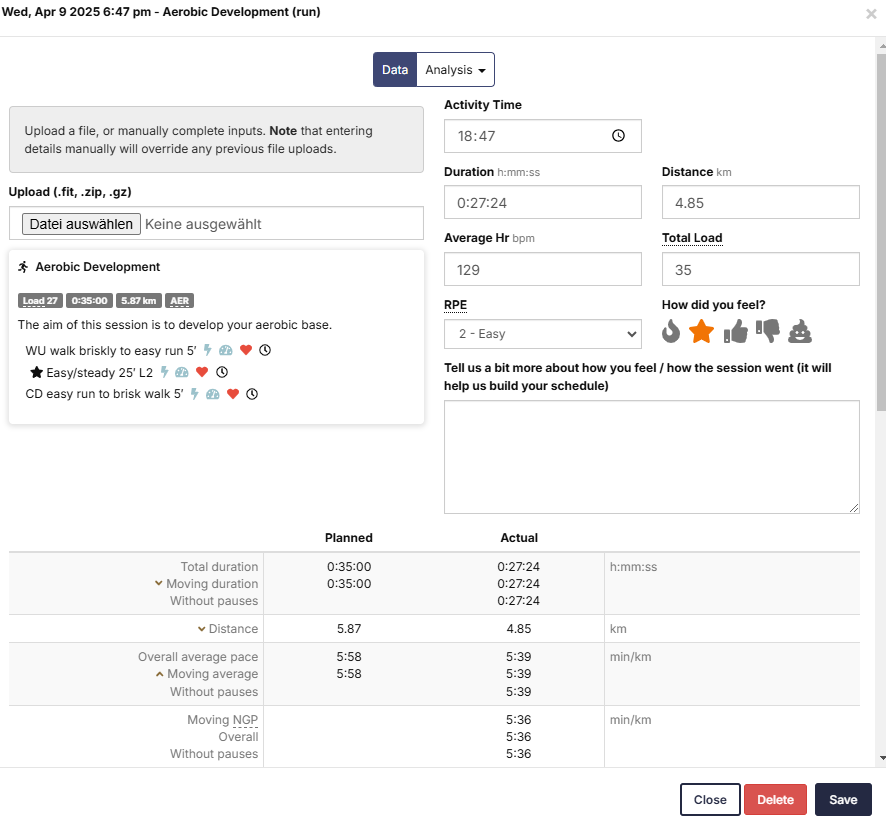
Task: Click the lightning icon on Easy/steady step
Action: (x=165, y=372)
